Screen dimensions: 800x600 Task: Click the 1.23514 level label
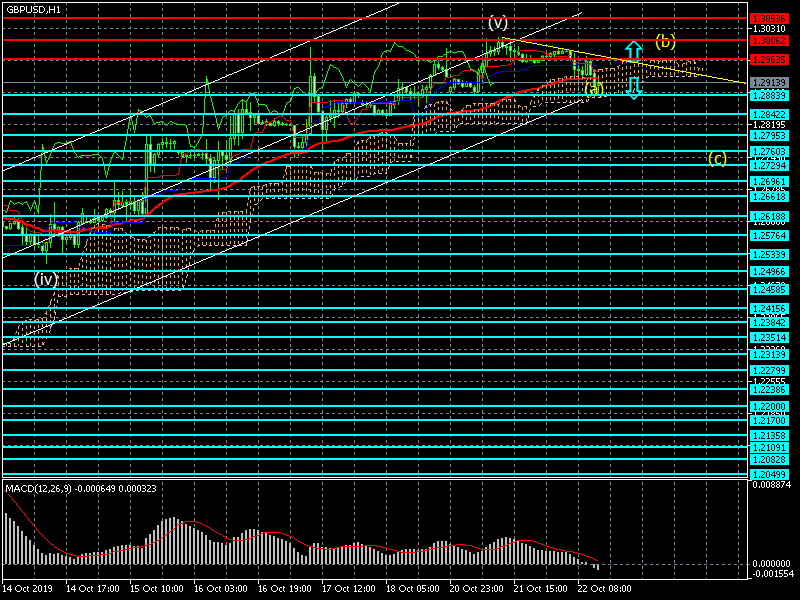(x=769, y=338)
